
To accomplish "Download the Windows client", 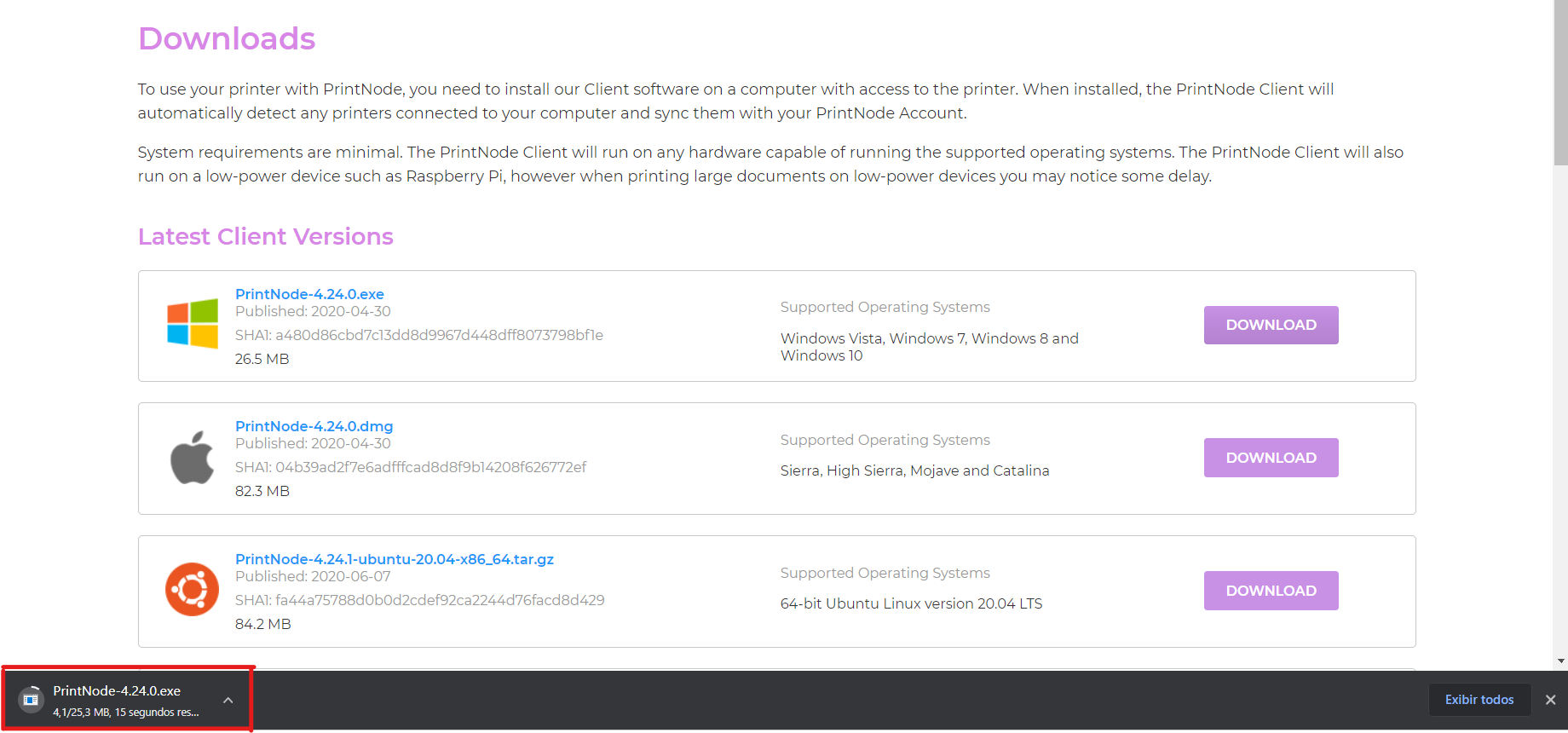I will 1271,325.
